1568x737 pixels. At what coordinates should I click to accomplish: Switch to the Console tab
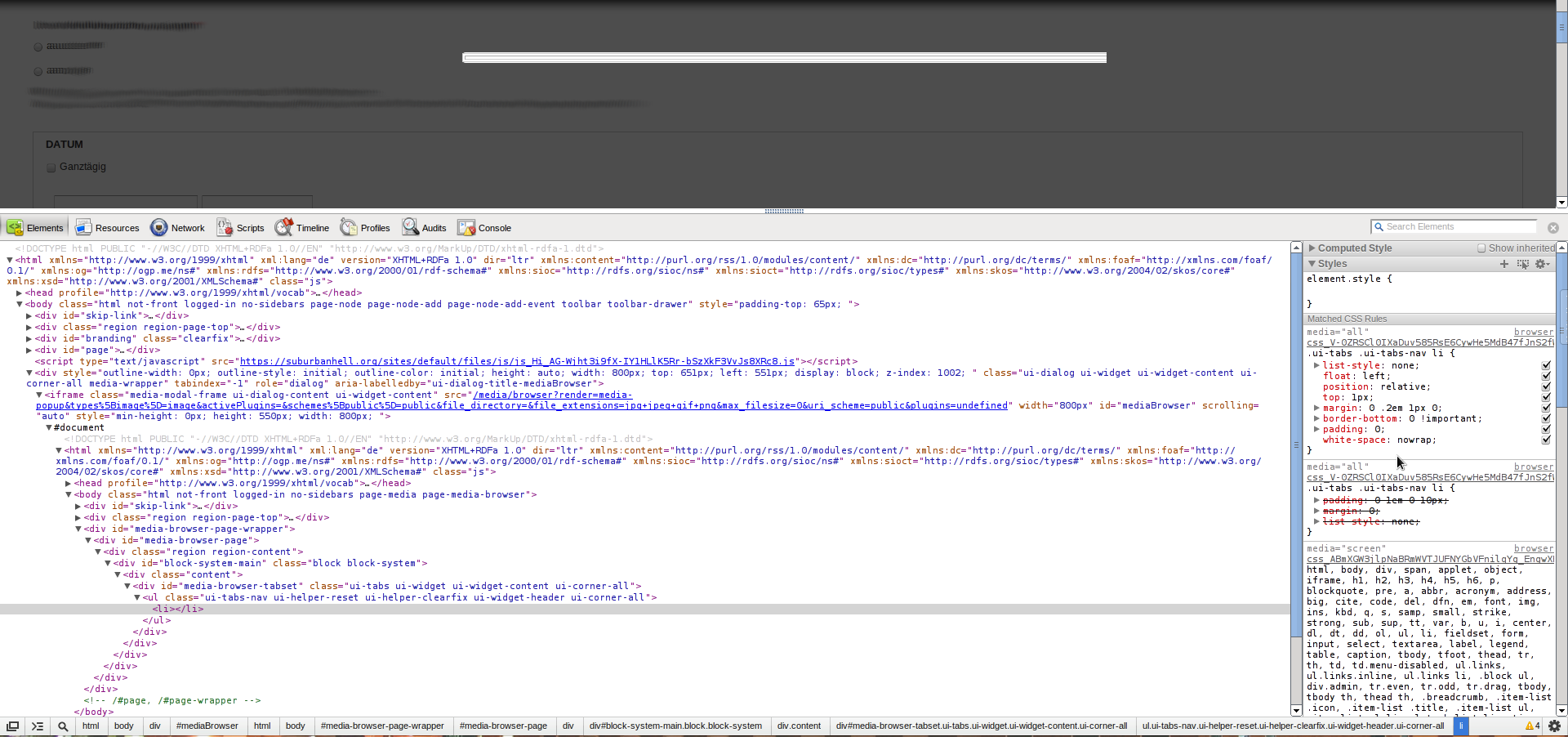tap(493, 228)
